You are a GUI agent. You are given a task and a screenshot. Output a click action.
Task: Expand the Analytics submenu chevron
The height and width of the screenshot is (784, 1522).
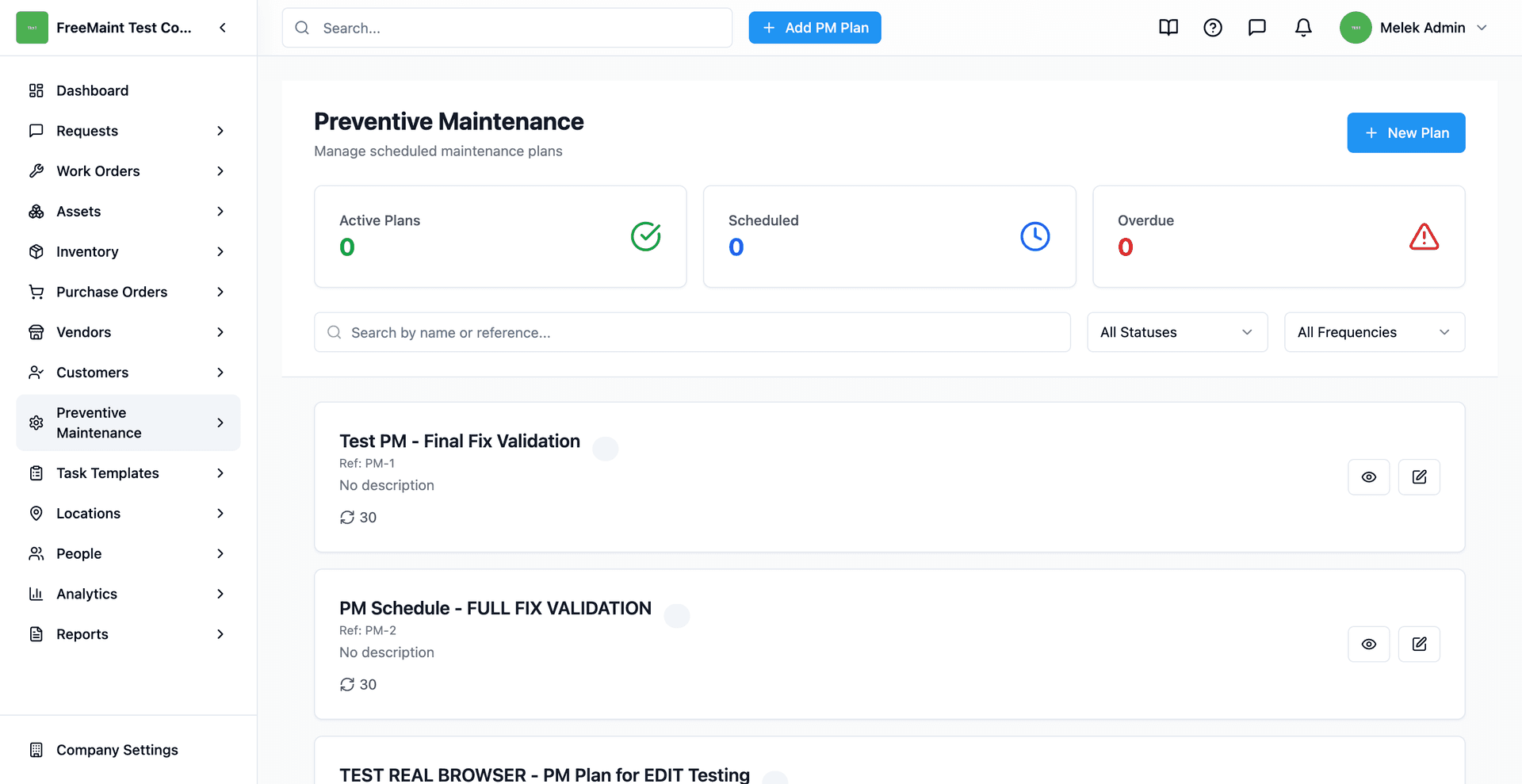point(220,594)
